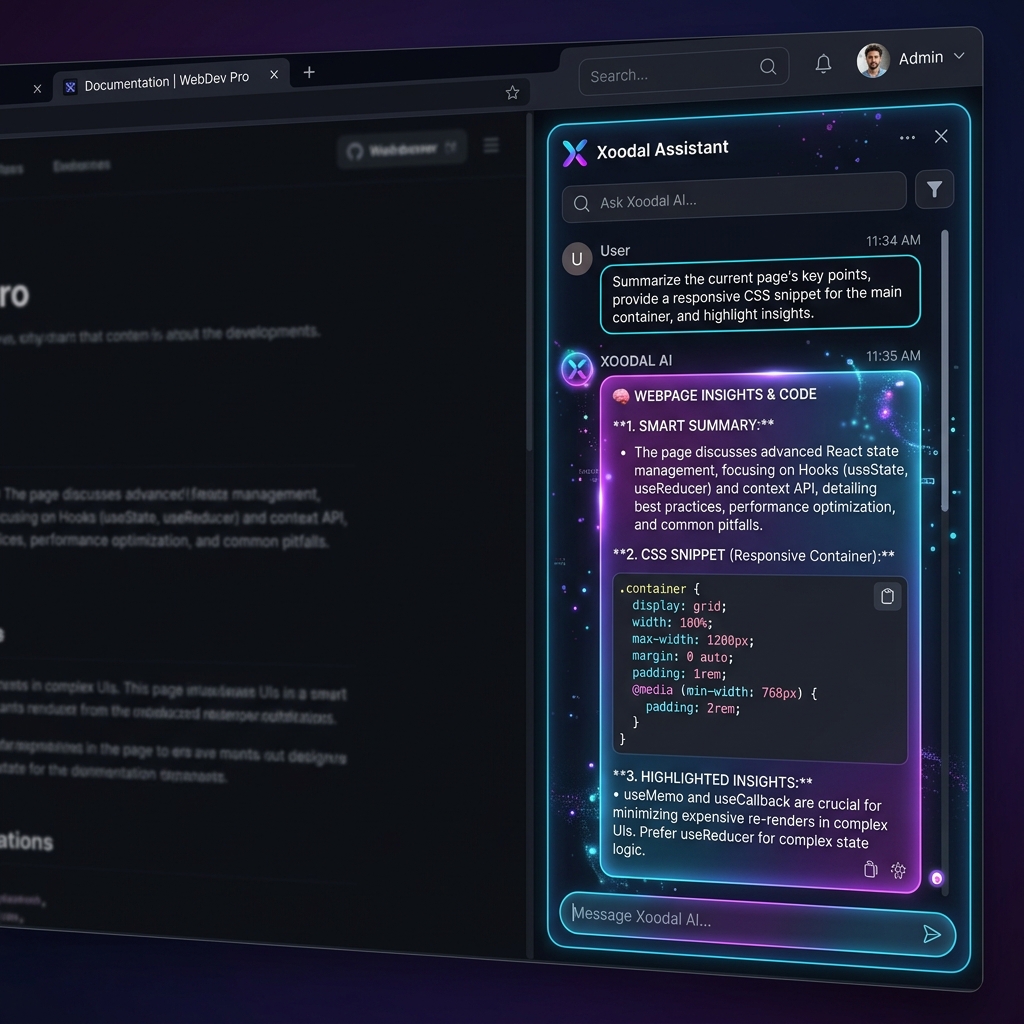Select the user message bubble

pos(760,295)
